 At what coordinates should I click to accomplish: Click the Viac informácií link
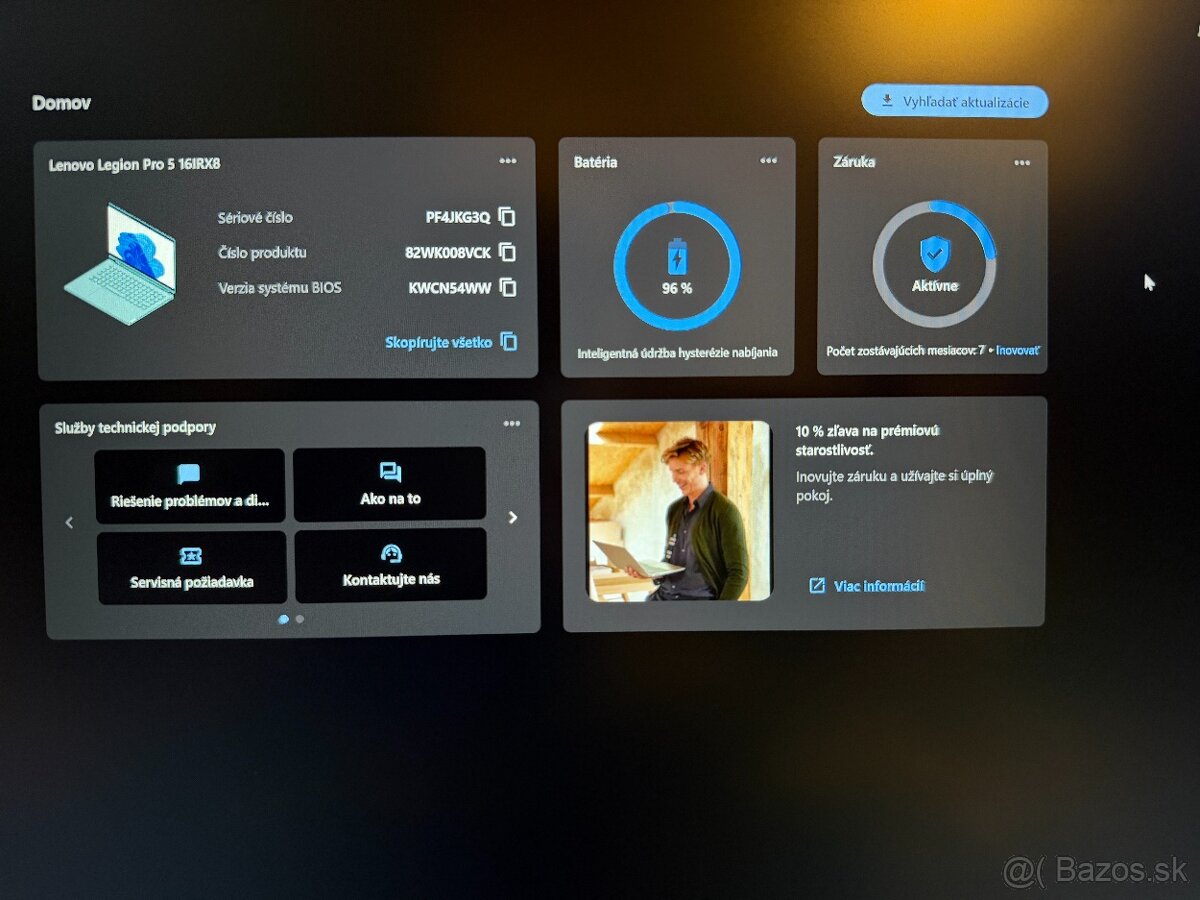(x=867, y=586)
